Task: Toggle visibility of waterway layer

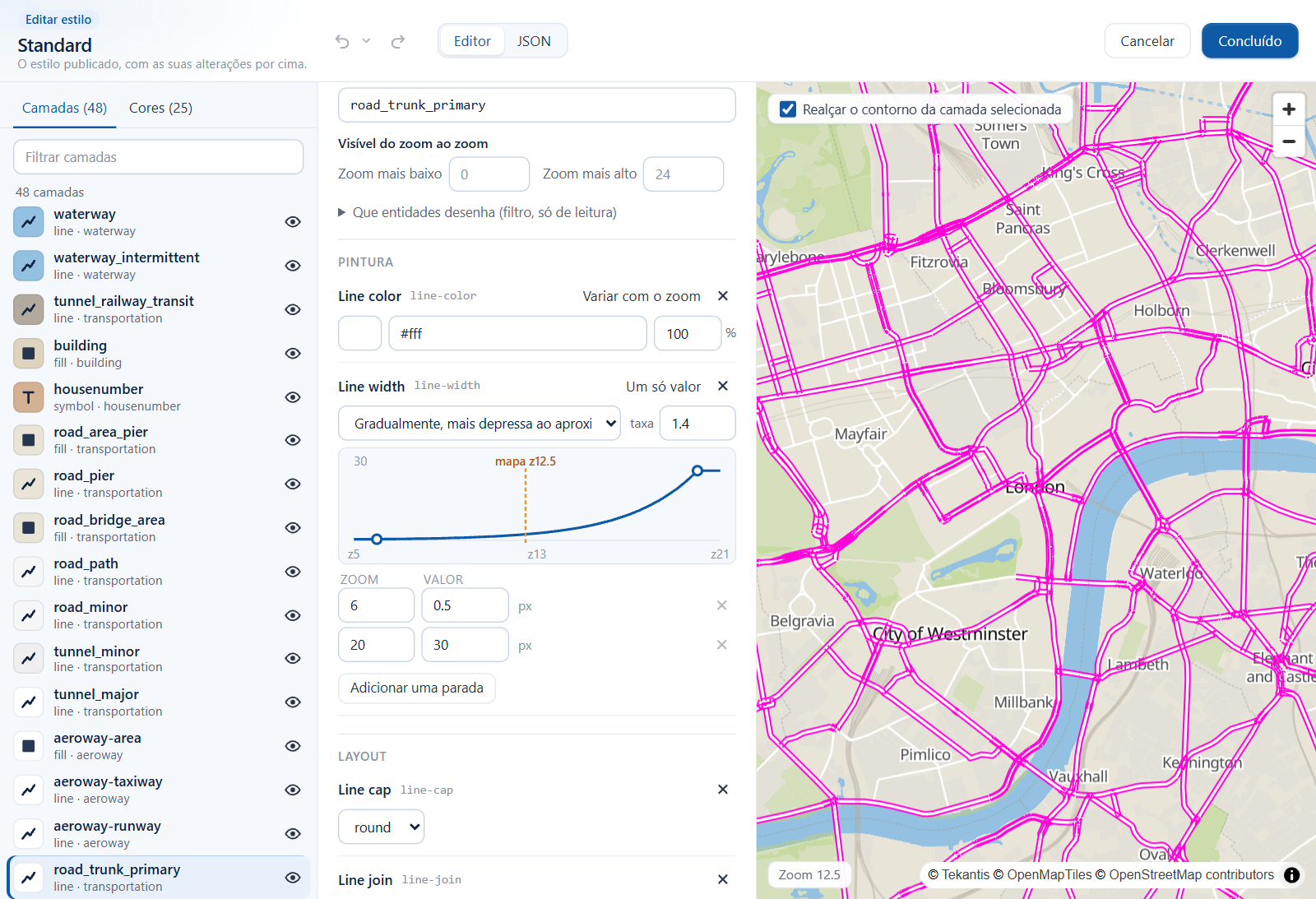Action: [x=293, y=222]
